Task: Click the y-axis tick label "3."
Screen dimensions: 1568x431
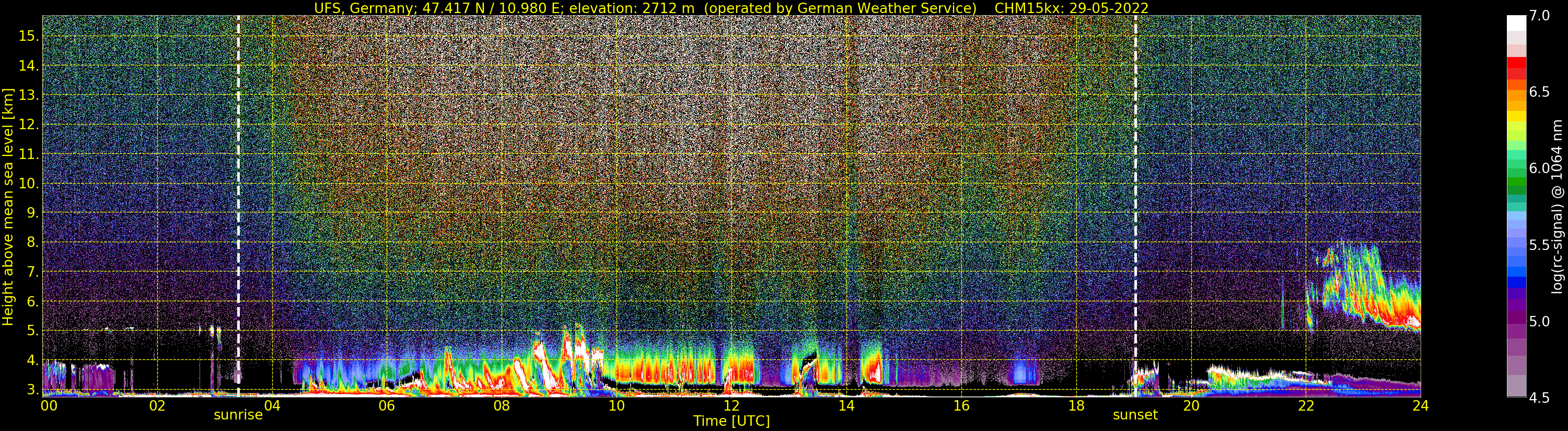Action: point(33,389)
